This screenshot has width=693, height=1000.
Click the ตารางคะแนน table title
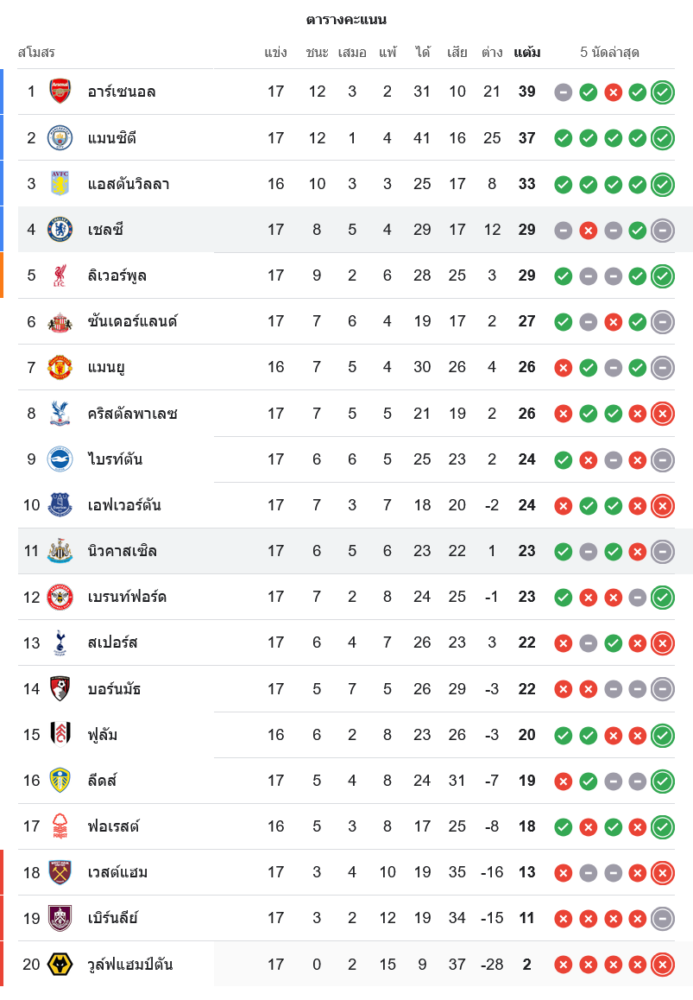346,20
